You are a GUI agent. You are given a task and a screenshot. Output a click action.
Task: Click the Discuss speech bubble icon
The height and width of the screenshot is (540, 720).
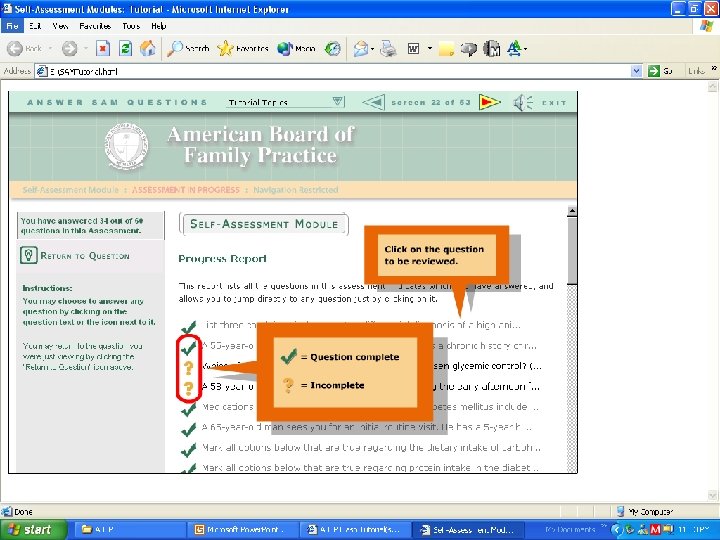(x=468, y=48)
